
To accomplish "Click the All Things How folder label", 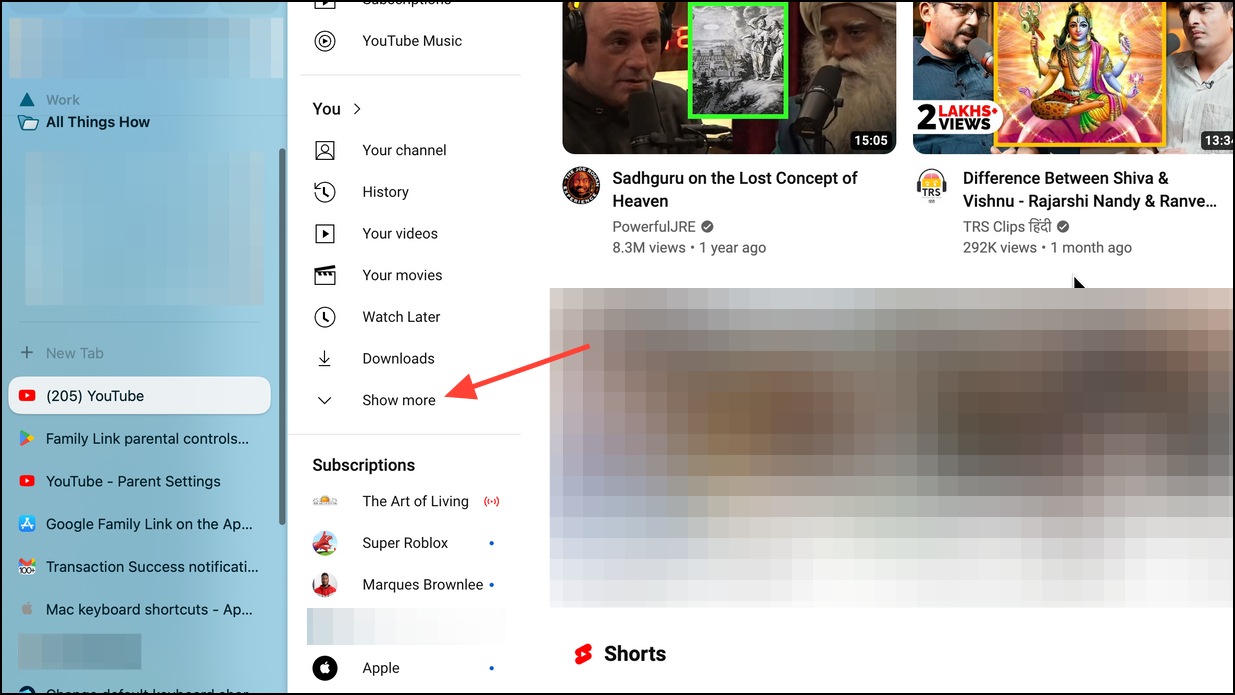I will click(x=98, y=122).
